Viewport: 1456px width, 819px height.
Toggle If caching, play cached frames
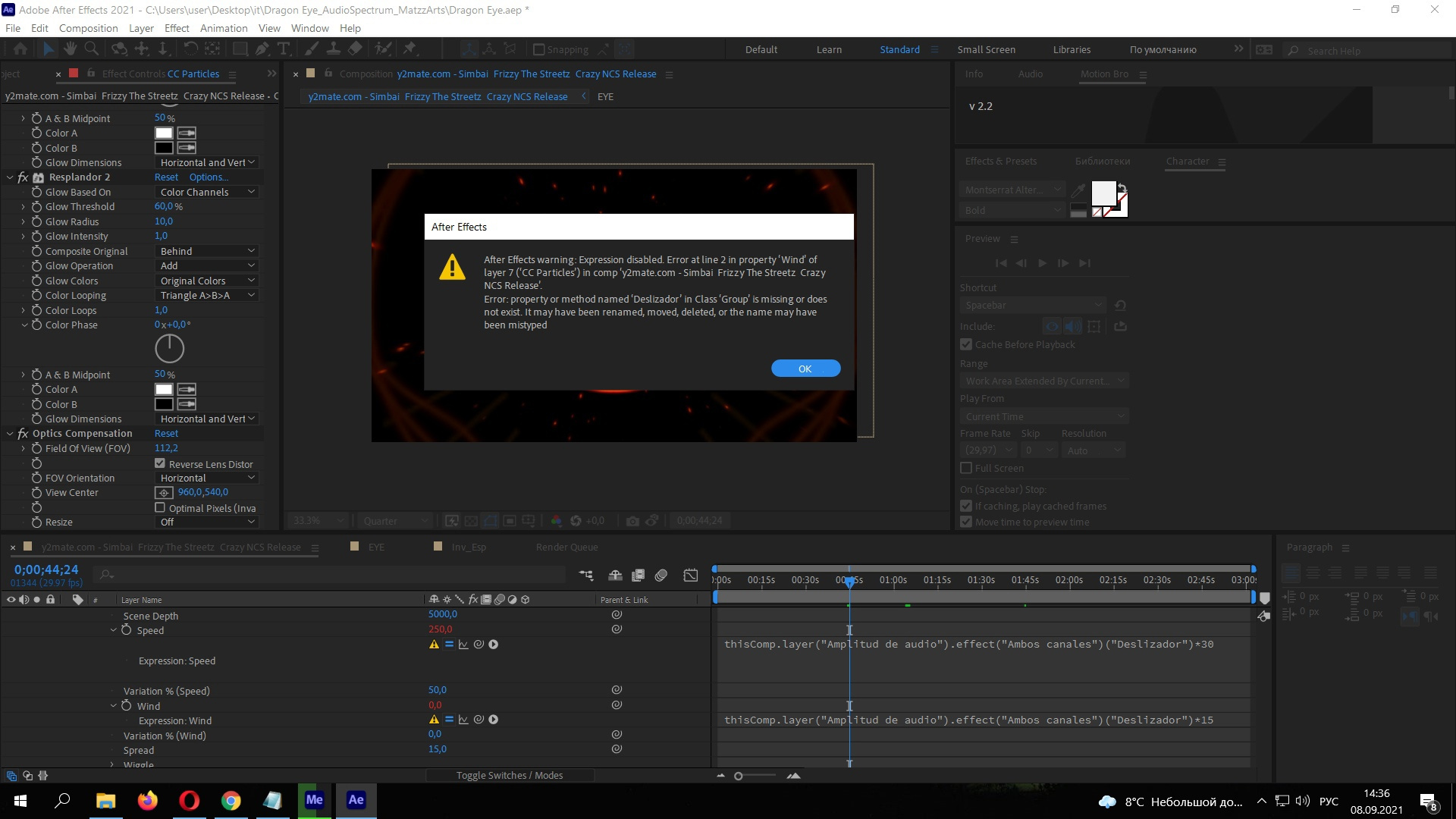(x=966, y=506)
